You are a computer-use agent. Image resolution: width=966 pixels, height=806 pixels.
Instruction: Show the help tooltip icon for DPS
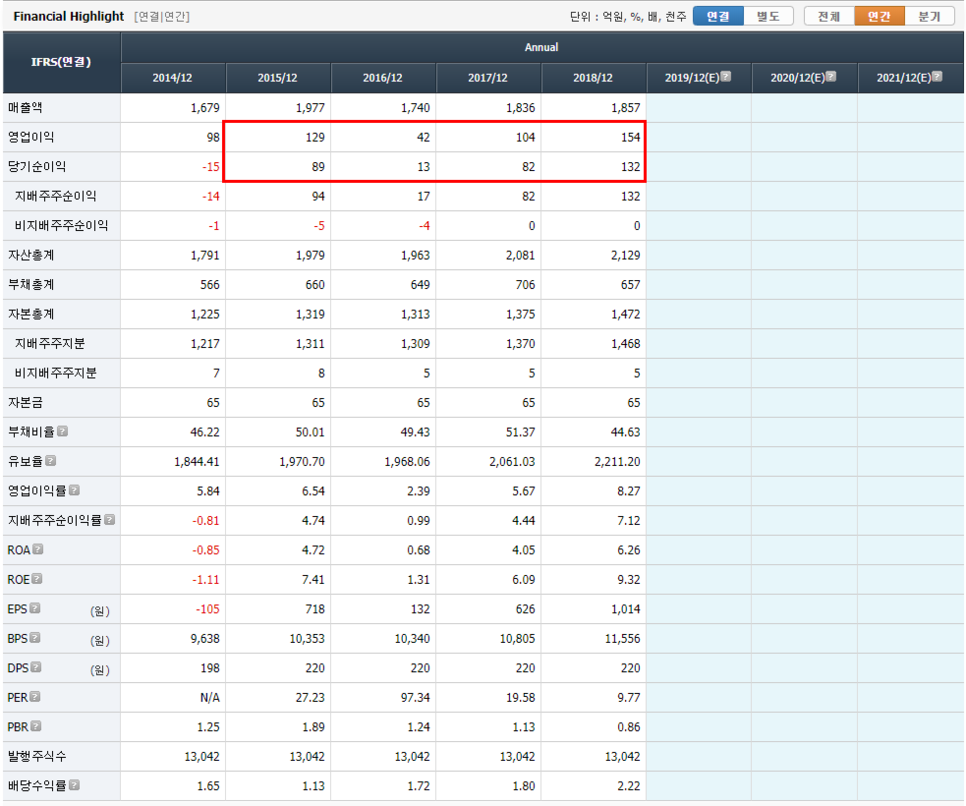pyautogui.click(x=36, y=667)
